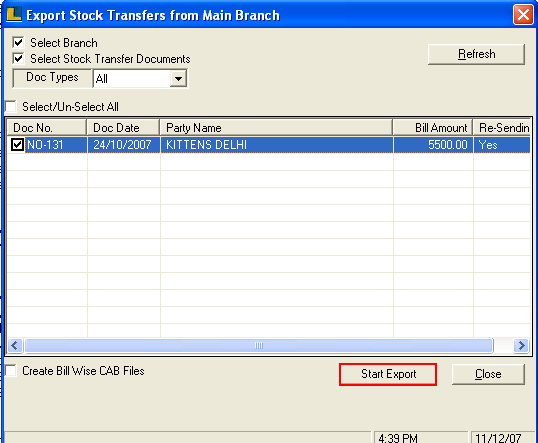Click the right arrow of horizontal scrollbar
Viewport: 538px width, 443px height.
click(x=522, y=346)
